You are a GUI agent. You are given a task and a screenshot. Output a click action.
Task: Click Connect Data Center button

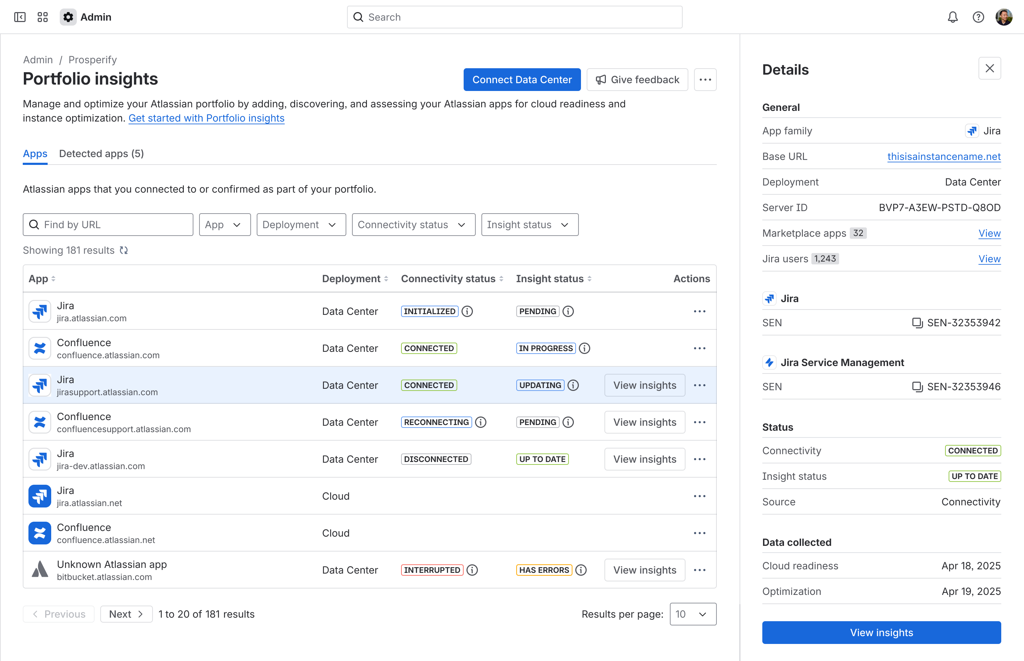[522, 80]
